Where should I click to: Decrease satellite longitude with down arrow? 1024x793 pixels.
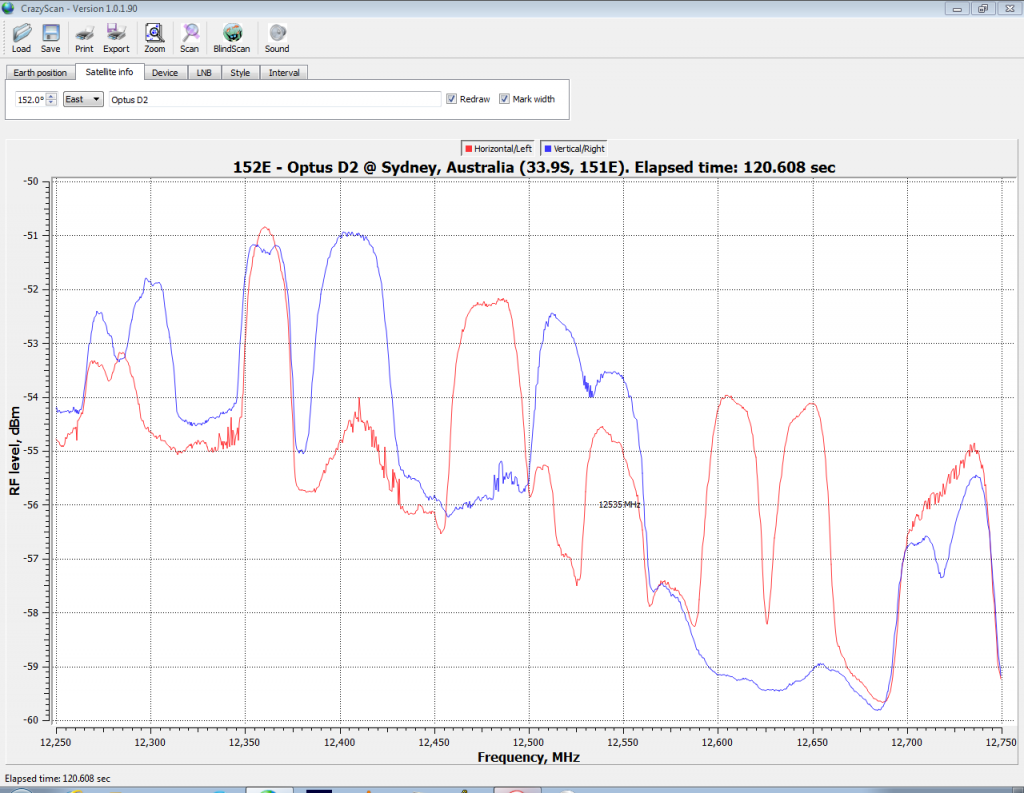click(x=52, y=103)
